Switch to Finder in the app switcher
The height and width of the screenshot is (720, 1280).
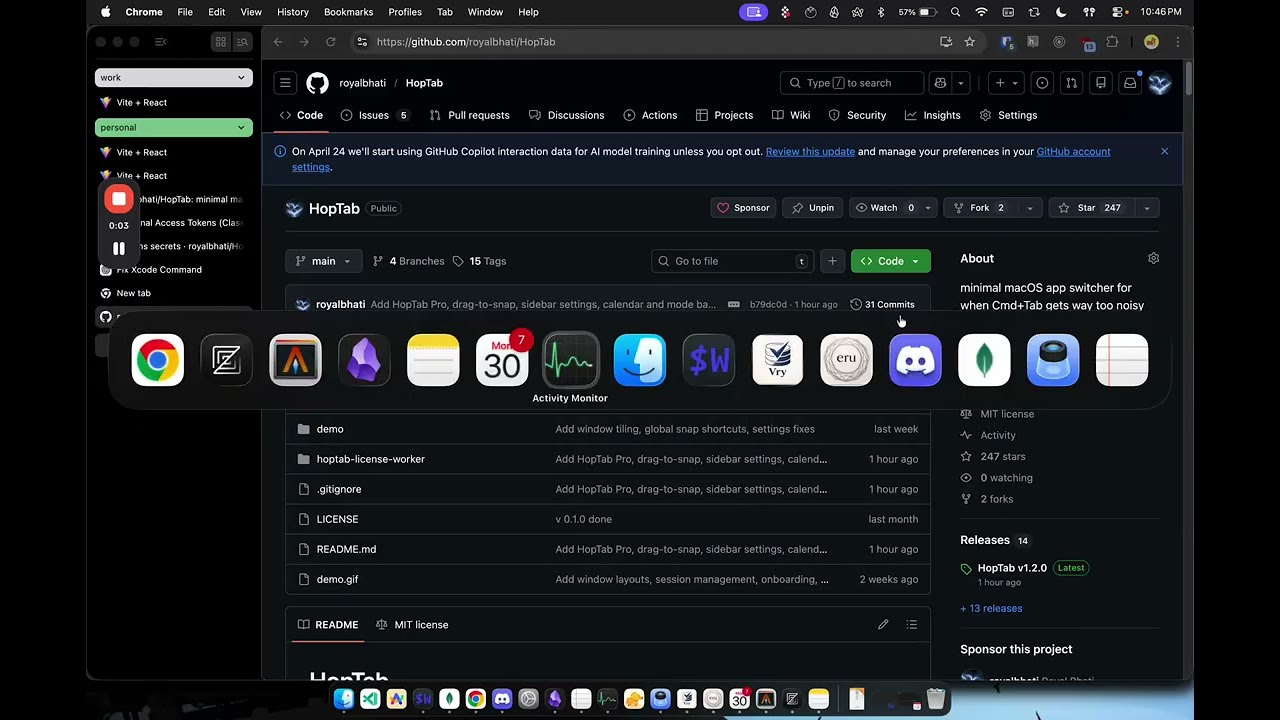[x=640, y=360]
